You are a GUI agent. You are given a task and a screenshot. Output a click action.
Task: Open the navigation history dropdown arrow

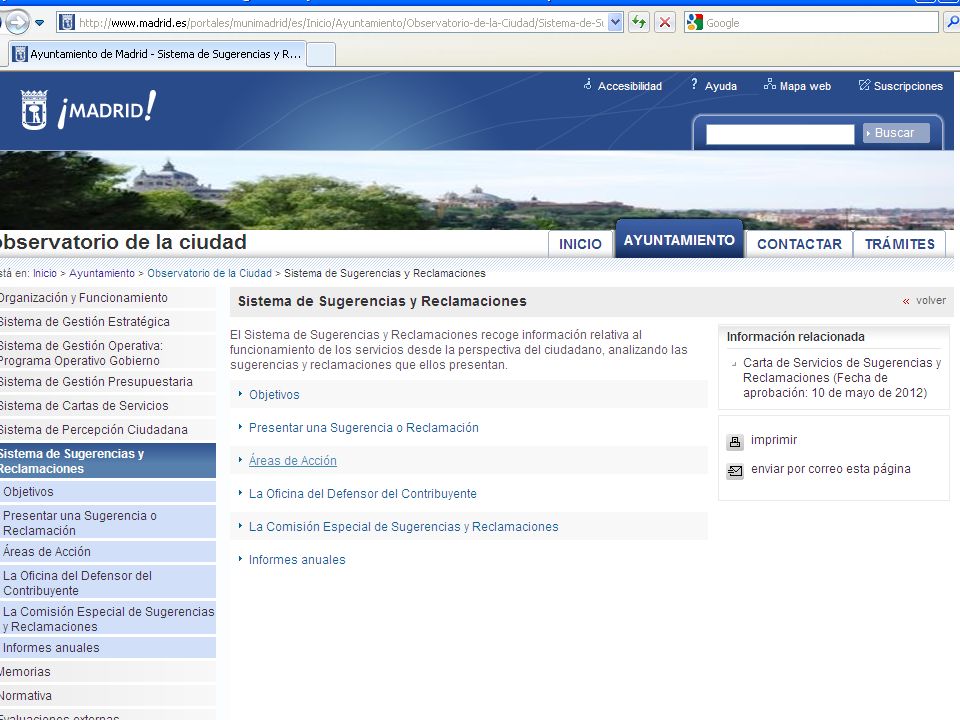pyautogui.click(x=40, y=23)
